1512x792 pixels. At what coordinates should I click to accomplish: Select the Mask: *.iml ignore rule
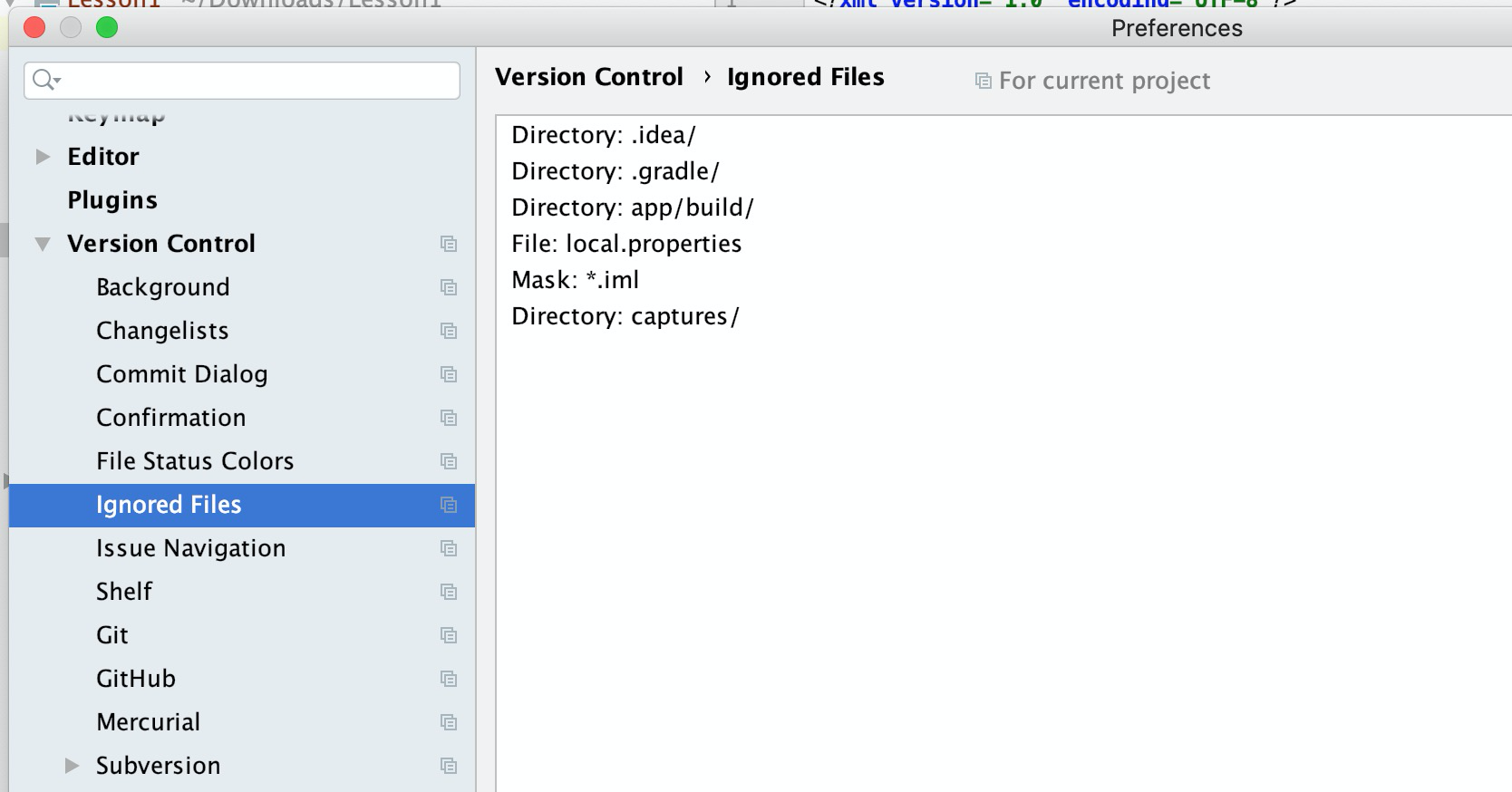point(576,279)
